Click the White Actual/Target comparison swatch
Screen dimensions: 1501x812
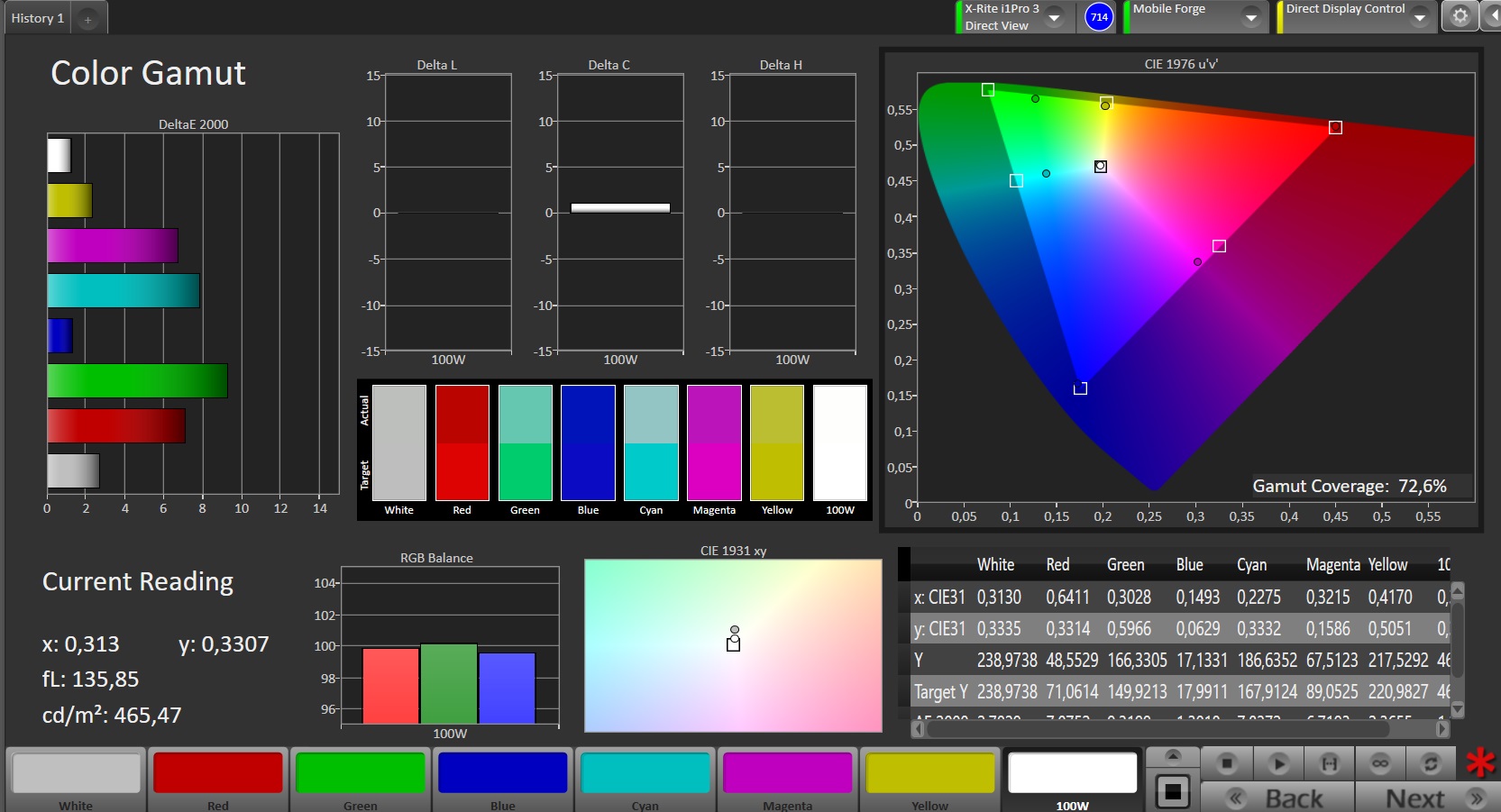pos(399,442)
